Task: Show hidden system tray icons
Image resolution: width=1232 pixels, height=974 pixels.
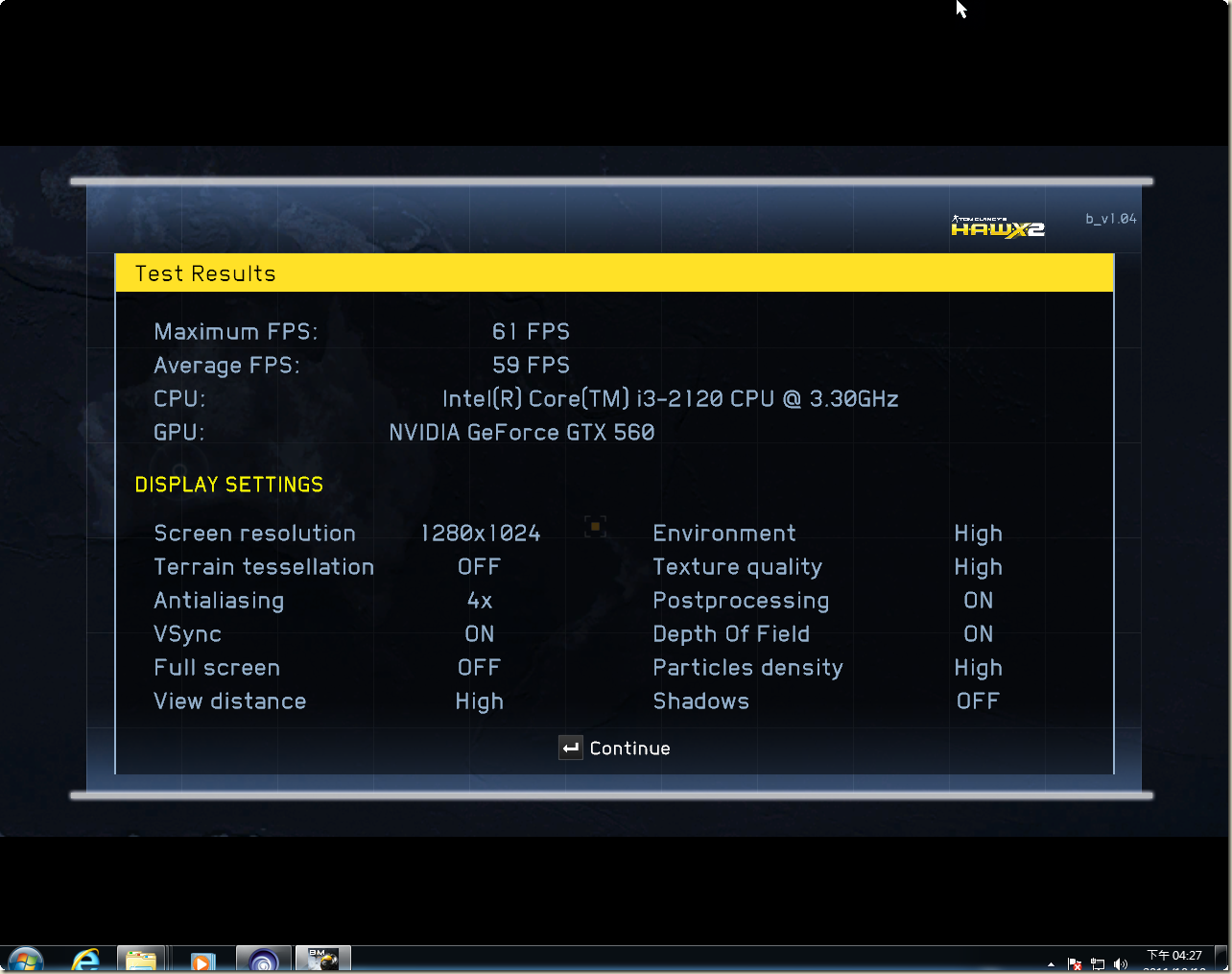Action: 1052,963
